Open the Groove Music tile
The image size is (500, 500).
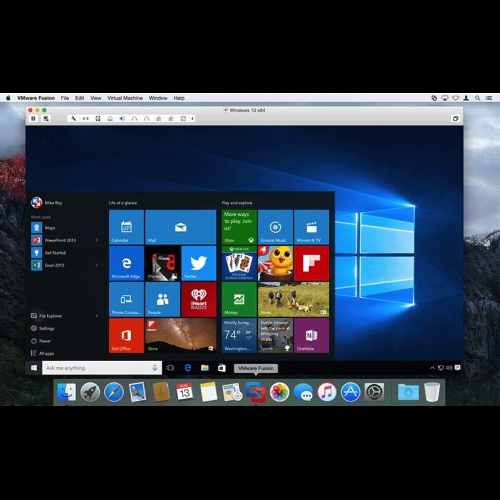click(x=275, y=227)
